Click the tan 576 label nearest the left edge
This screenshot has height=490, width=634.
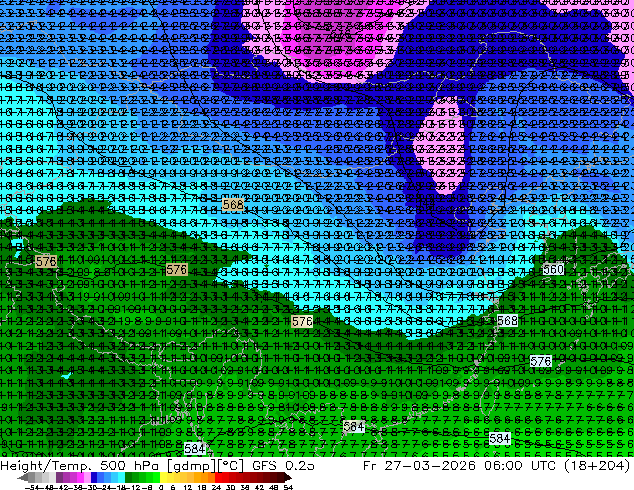pos(46,262)
